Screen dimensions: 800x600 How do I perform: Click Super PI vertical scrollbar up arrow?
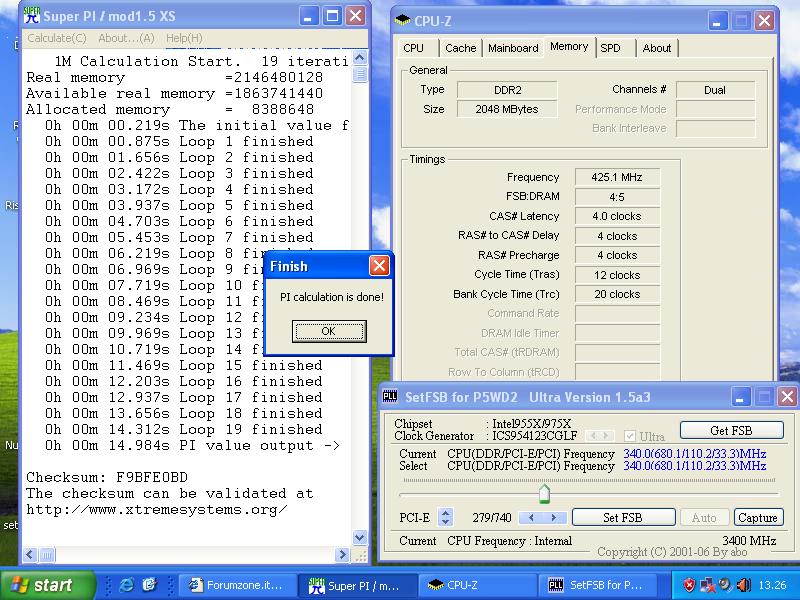[x=360, y=58]
